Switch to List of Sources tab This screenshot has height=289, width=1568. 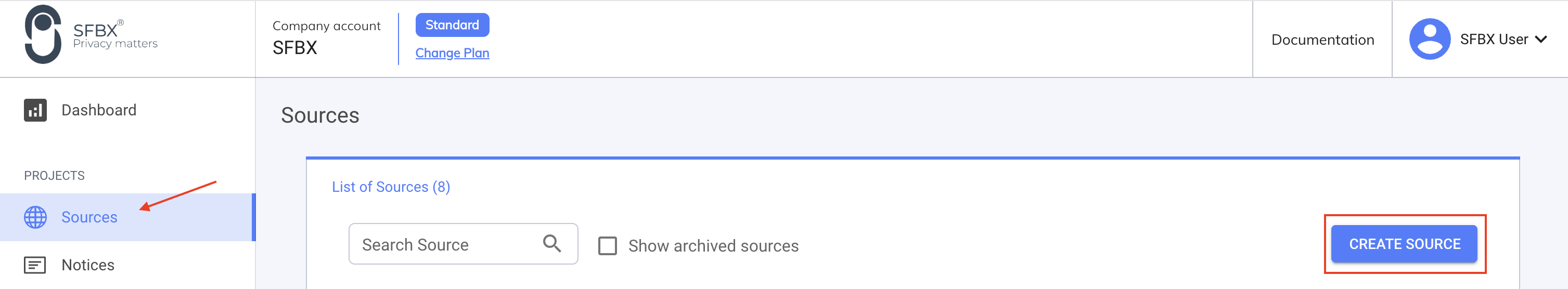(x=391, y=187)
